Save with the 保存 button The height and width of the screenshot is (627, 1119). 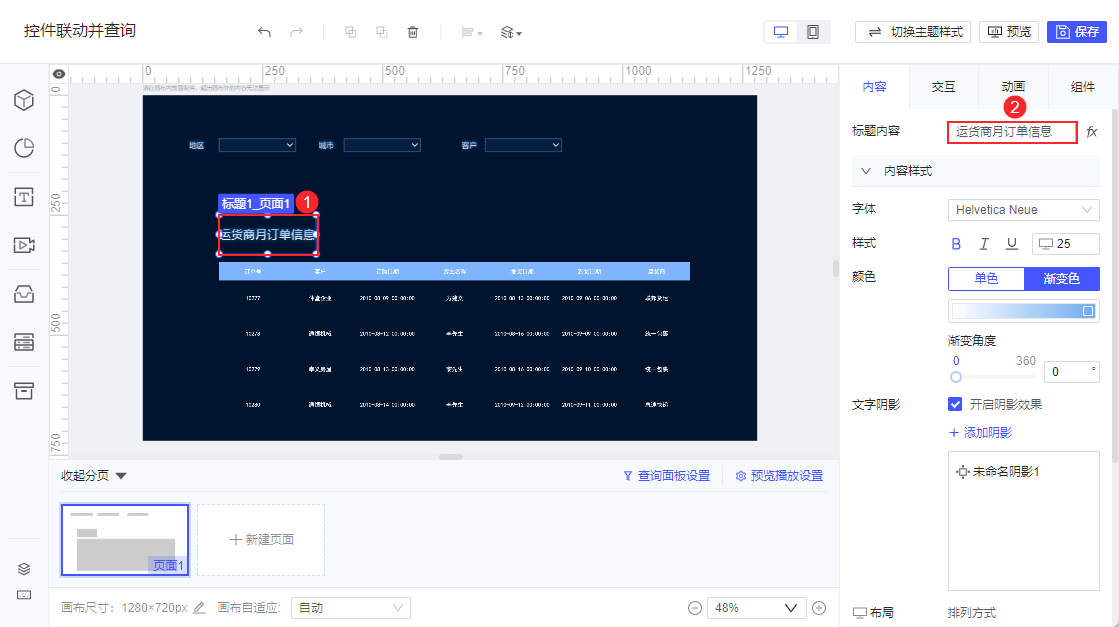1077,32
